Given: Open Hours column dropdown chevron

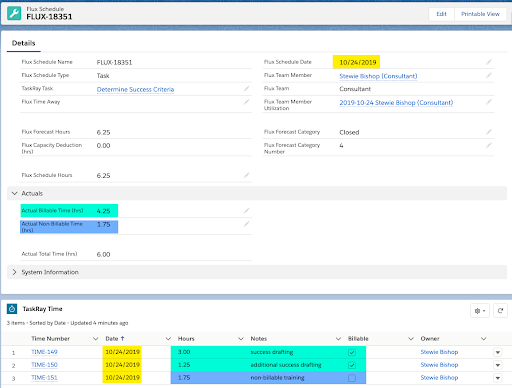Looking at the screenshot, I should tap(241, 339).
